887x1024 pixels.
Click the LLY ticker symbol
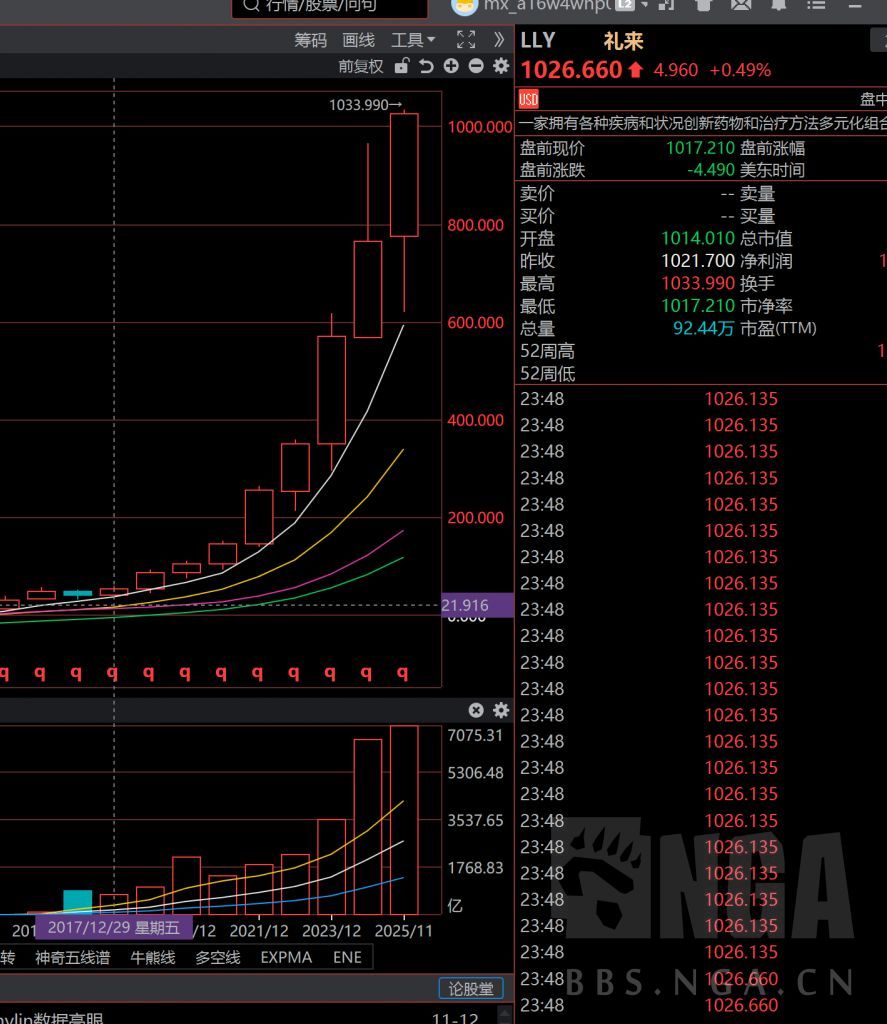(x=538, y=40)
